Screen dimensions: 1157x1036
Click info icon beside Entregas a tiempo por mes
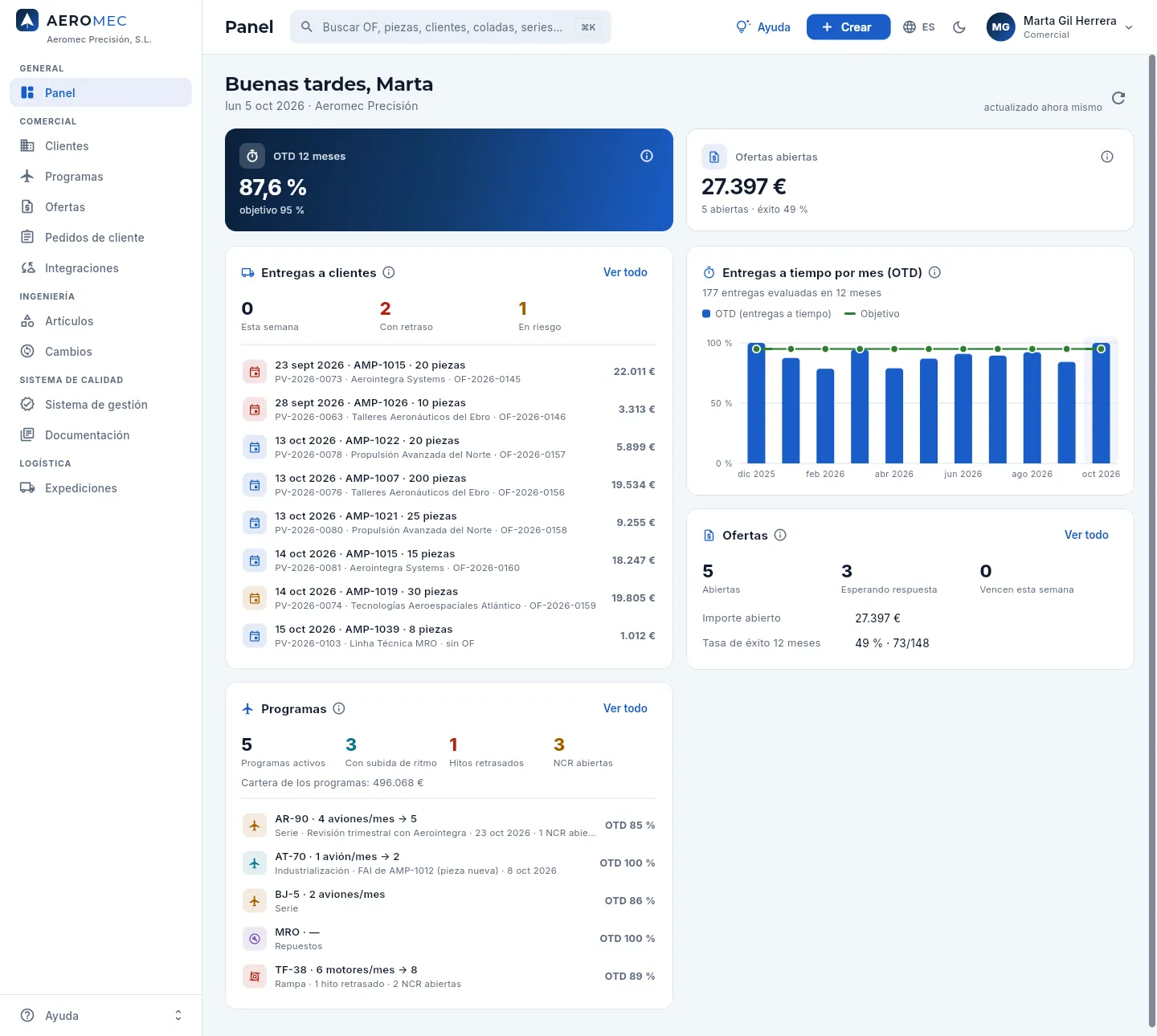coord(934,272)
